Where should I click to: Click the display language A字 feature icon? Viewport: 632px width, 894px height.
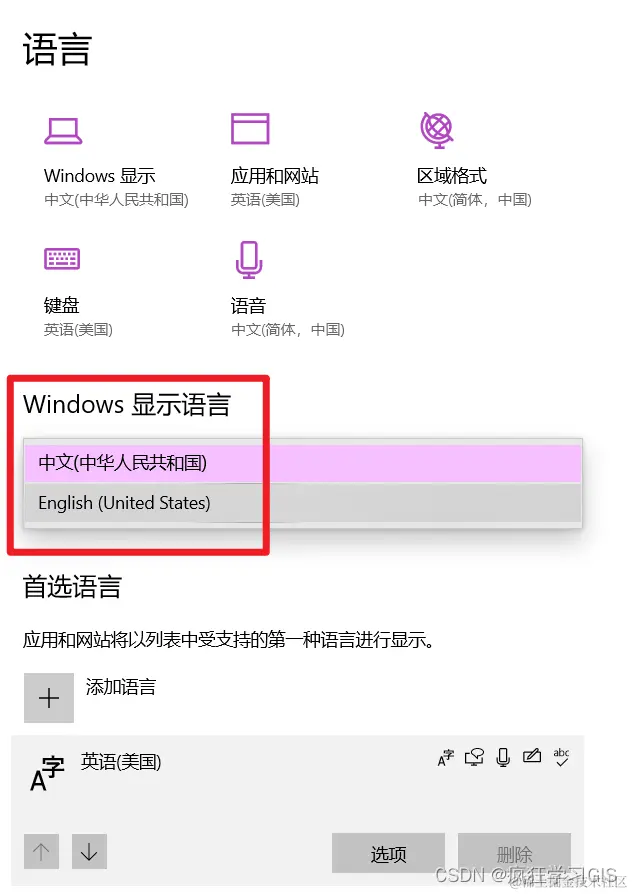point(445,758)
